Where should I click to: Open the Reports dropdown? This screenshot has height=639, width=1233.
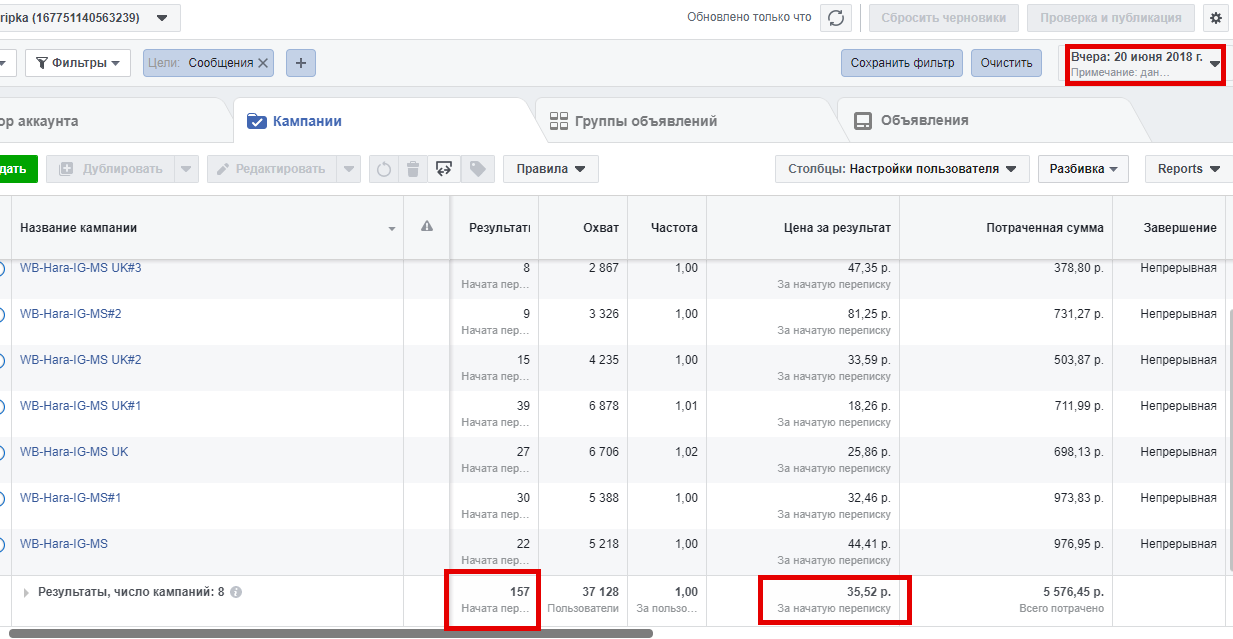(1189, 169)
